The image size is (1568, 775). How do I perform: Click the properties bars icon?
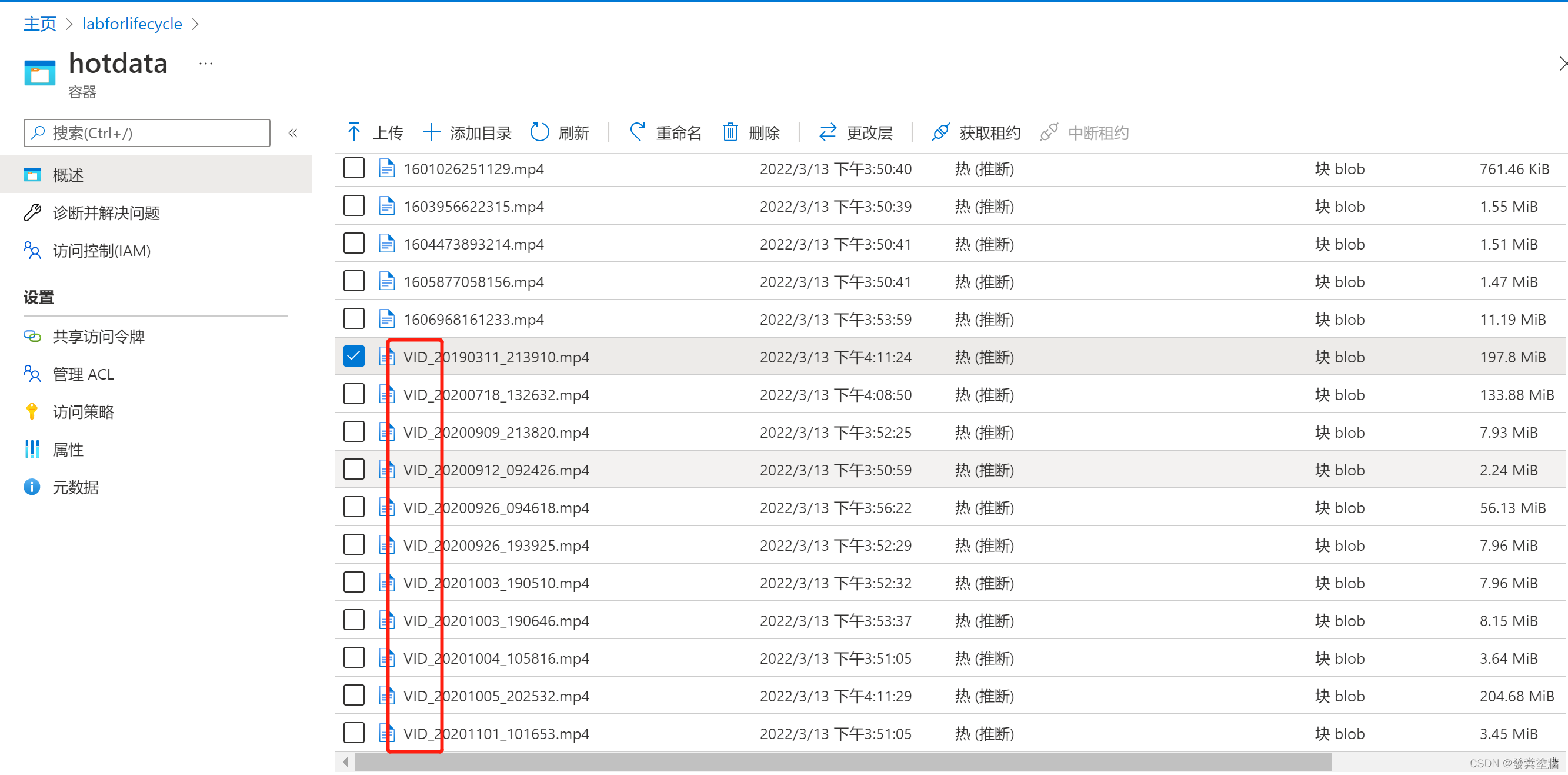(32, 450)
